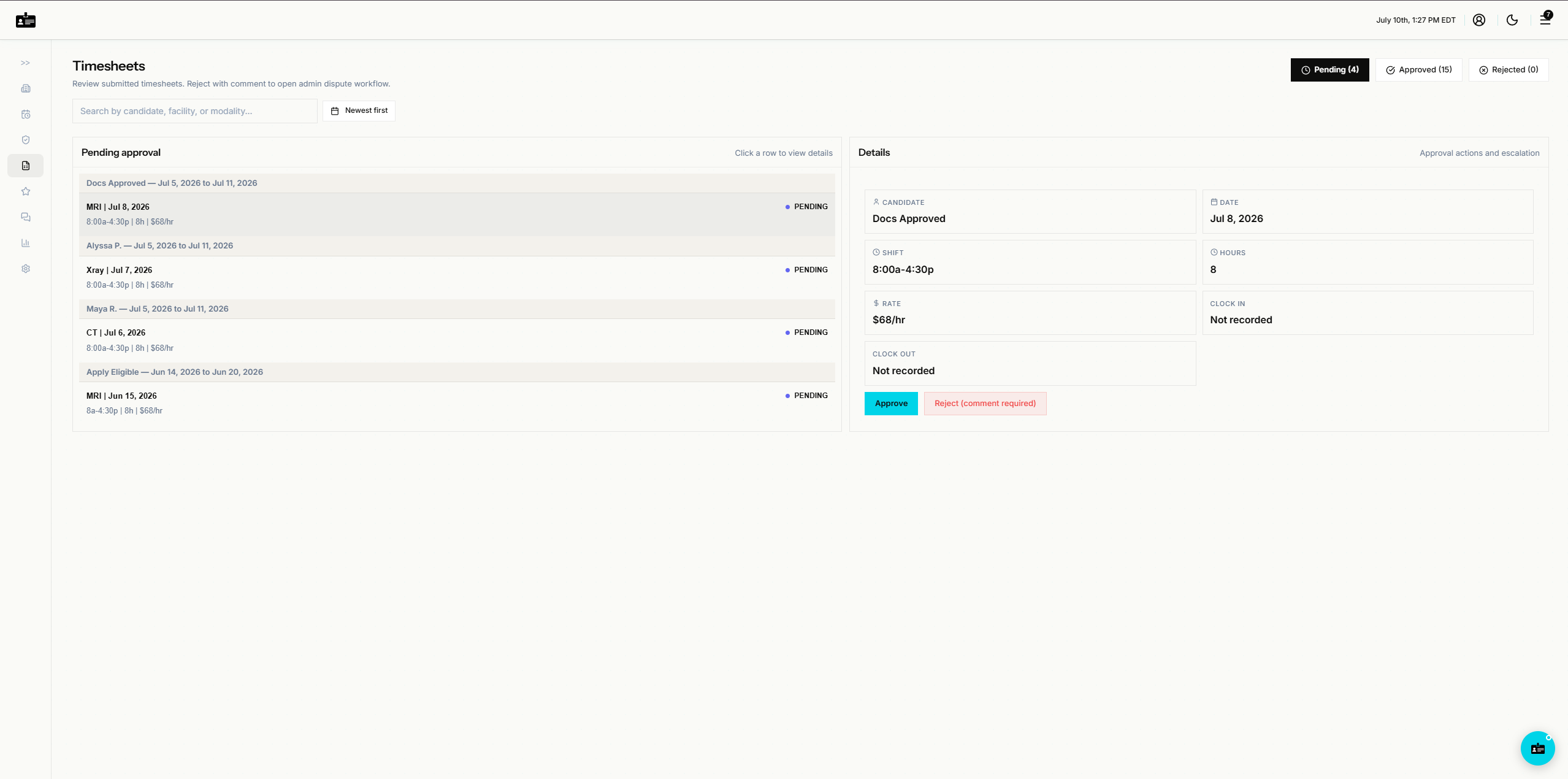Click the Docs Approved week group header

tap(457, 183)
